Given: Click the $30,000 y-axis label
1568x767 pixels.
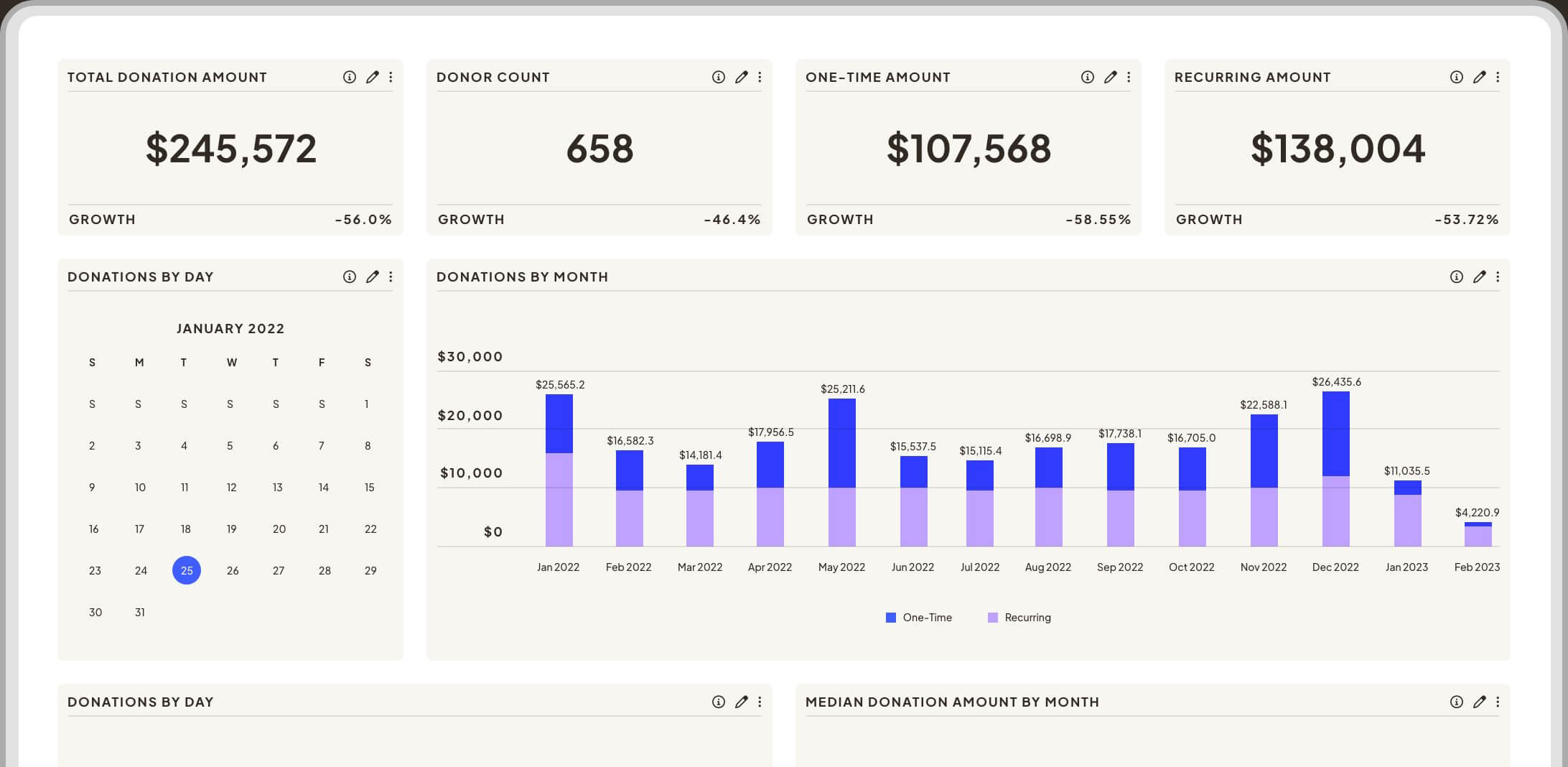Looking at the screenshot, I should pyautogui.click(x=470, y=357).
